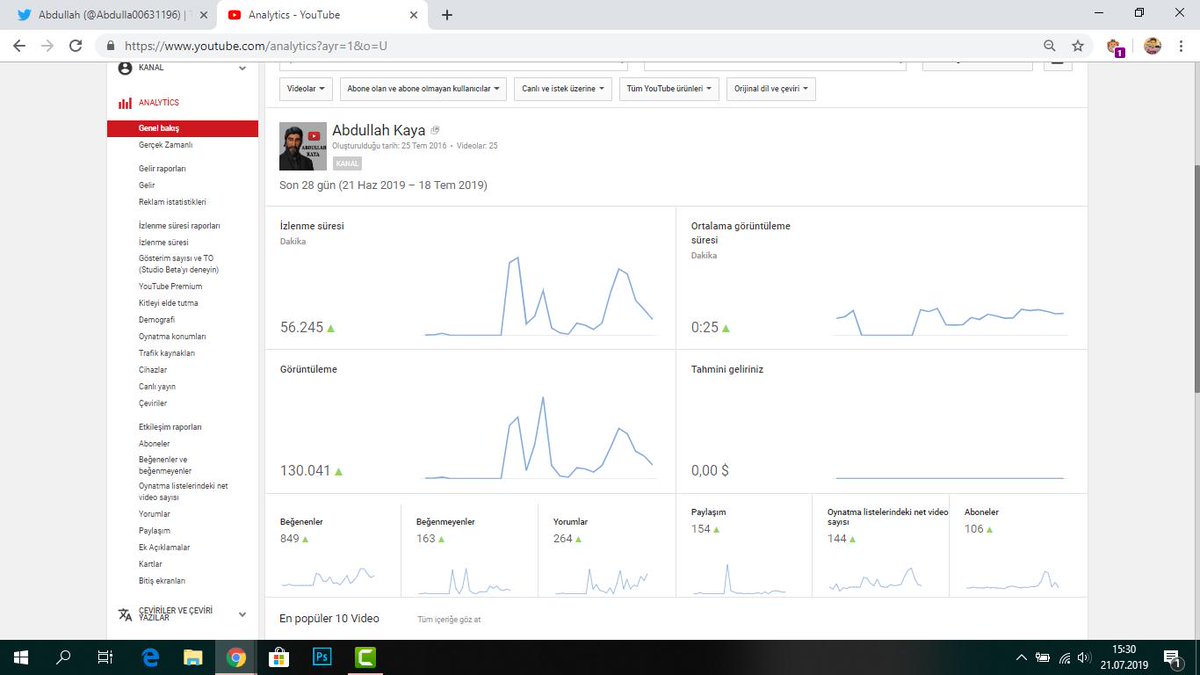Open Gelir raporları section

coord(162,169)
